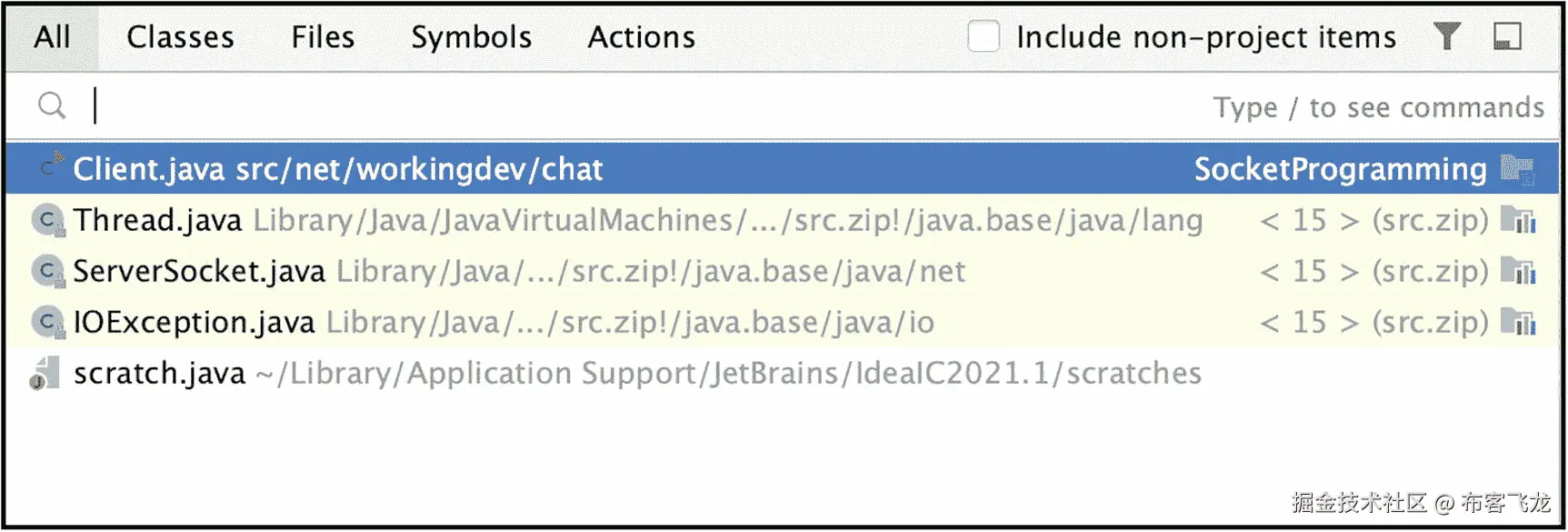This screenshot has width=1568, height=532.
Task: Click the IOException.java class icon
Action: pos(47,322)
